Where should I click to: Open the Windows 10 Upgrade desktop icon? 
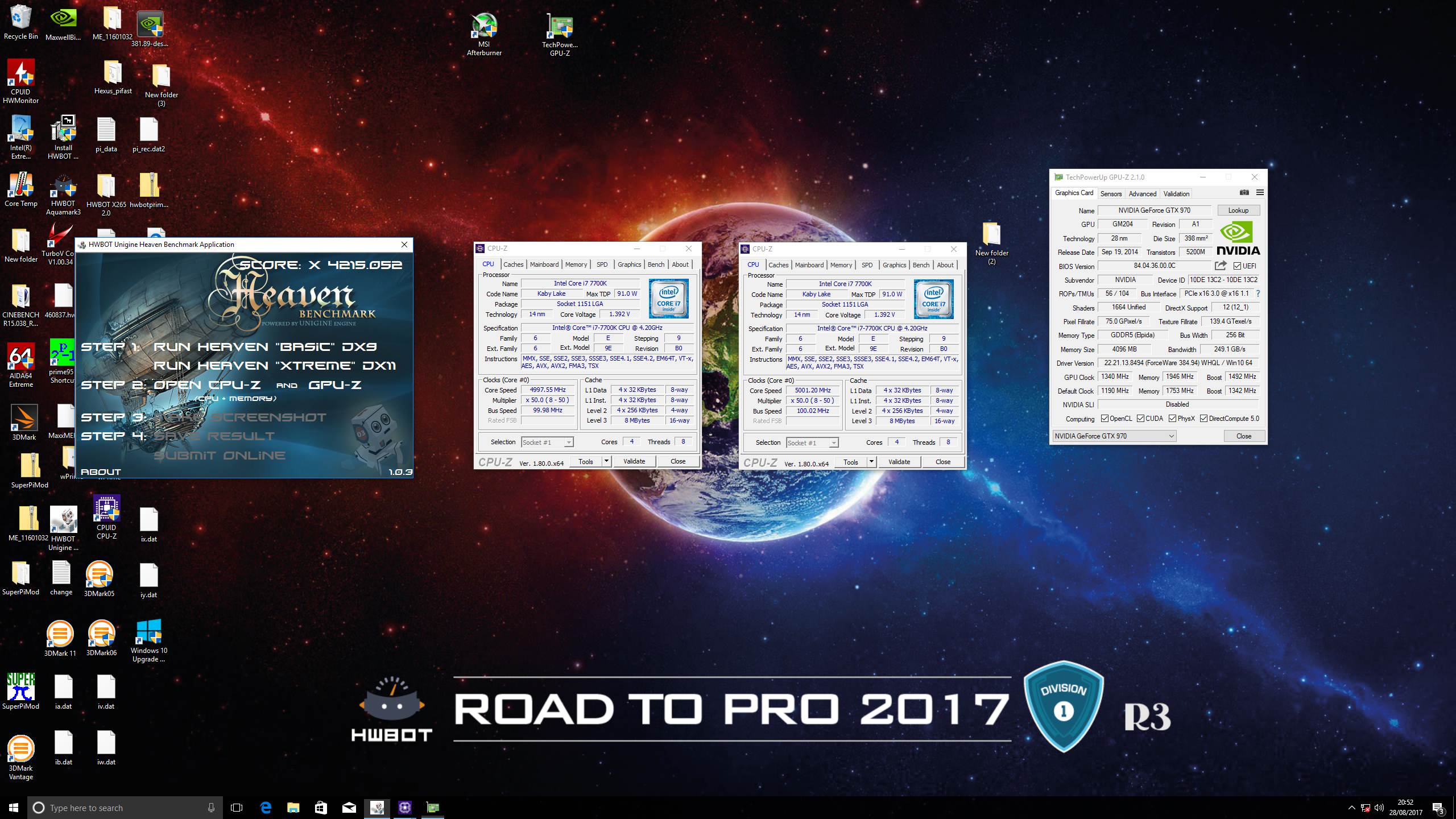tap(148, 640)
